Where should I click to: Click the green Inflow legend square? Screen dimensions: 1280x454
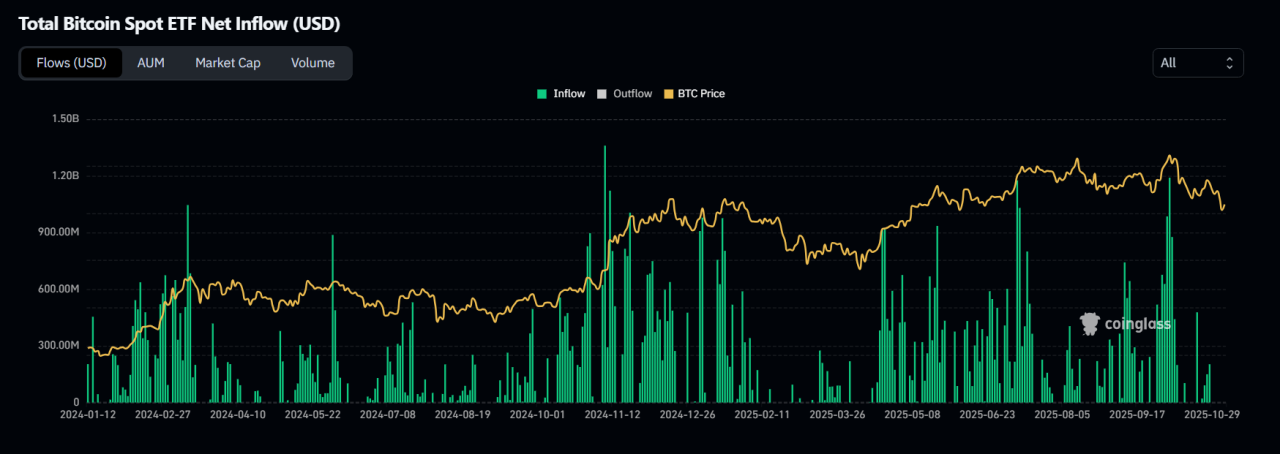[x=542, y=94]
